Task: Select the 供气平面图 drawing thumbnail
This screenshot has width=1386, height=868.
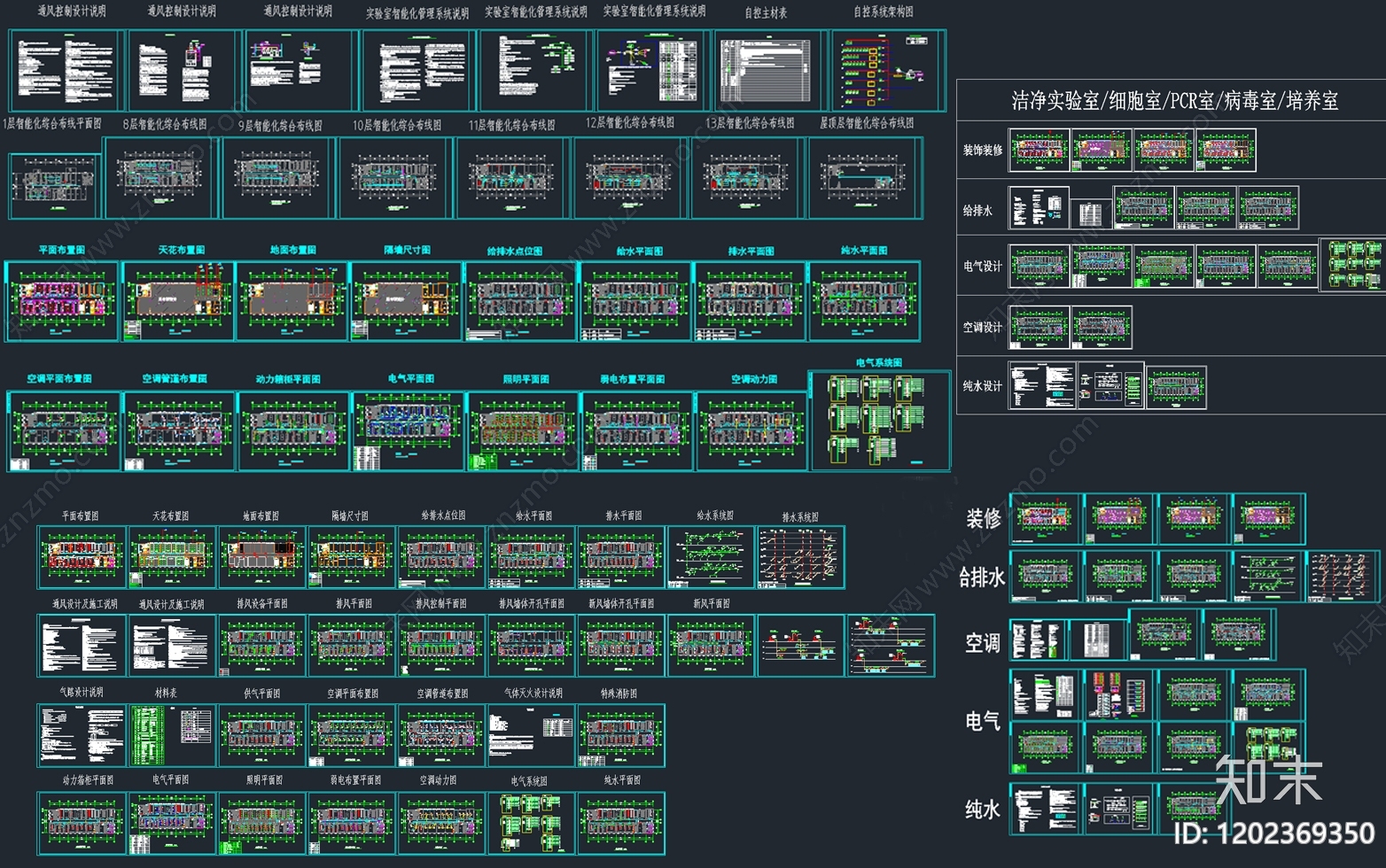Action: tap(262, 735)
